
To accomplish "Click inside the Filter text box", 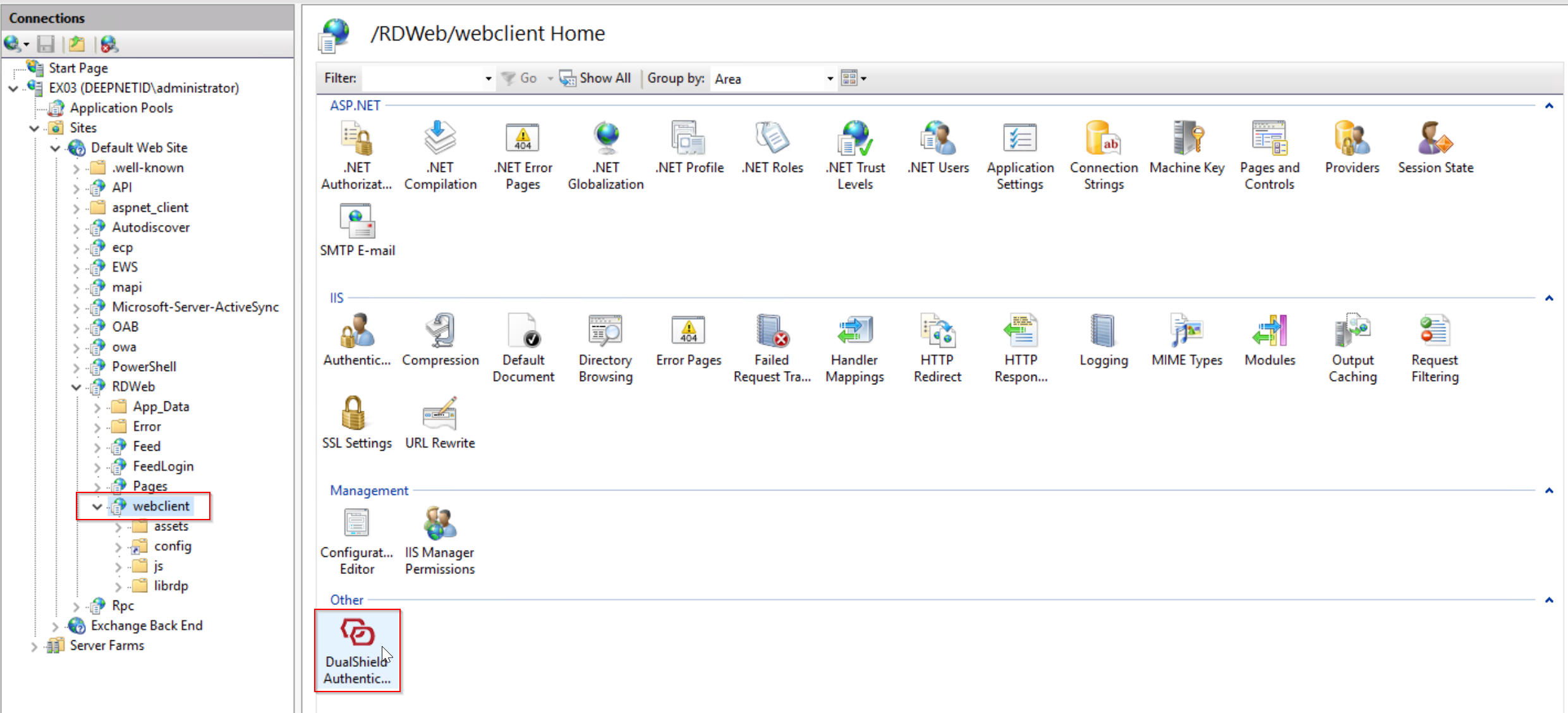I will [x=422, y=79].
